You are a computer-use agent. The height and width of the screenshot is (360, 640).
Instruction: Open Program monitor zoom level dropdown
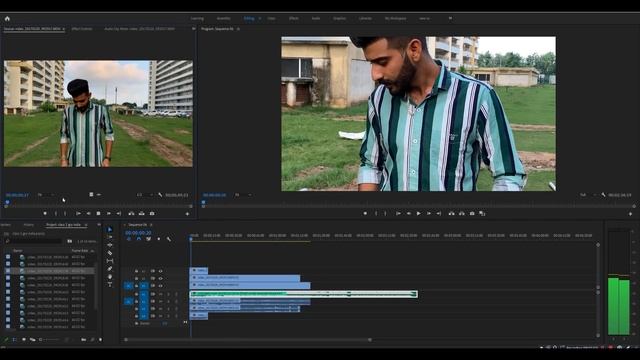243,195
